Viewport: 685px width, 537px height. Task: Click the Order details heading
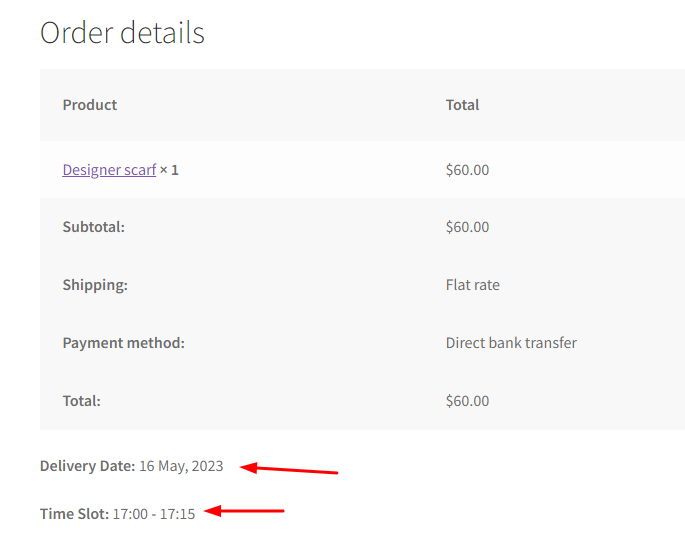click(x=122, y=33)
